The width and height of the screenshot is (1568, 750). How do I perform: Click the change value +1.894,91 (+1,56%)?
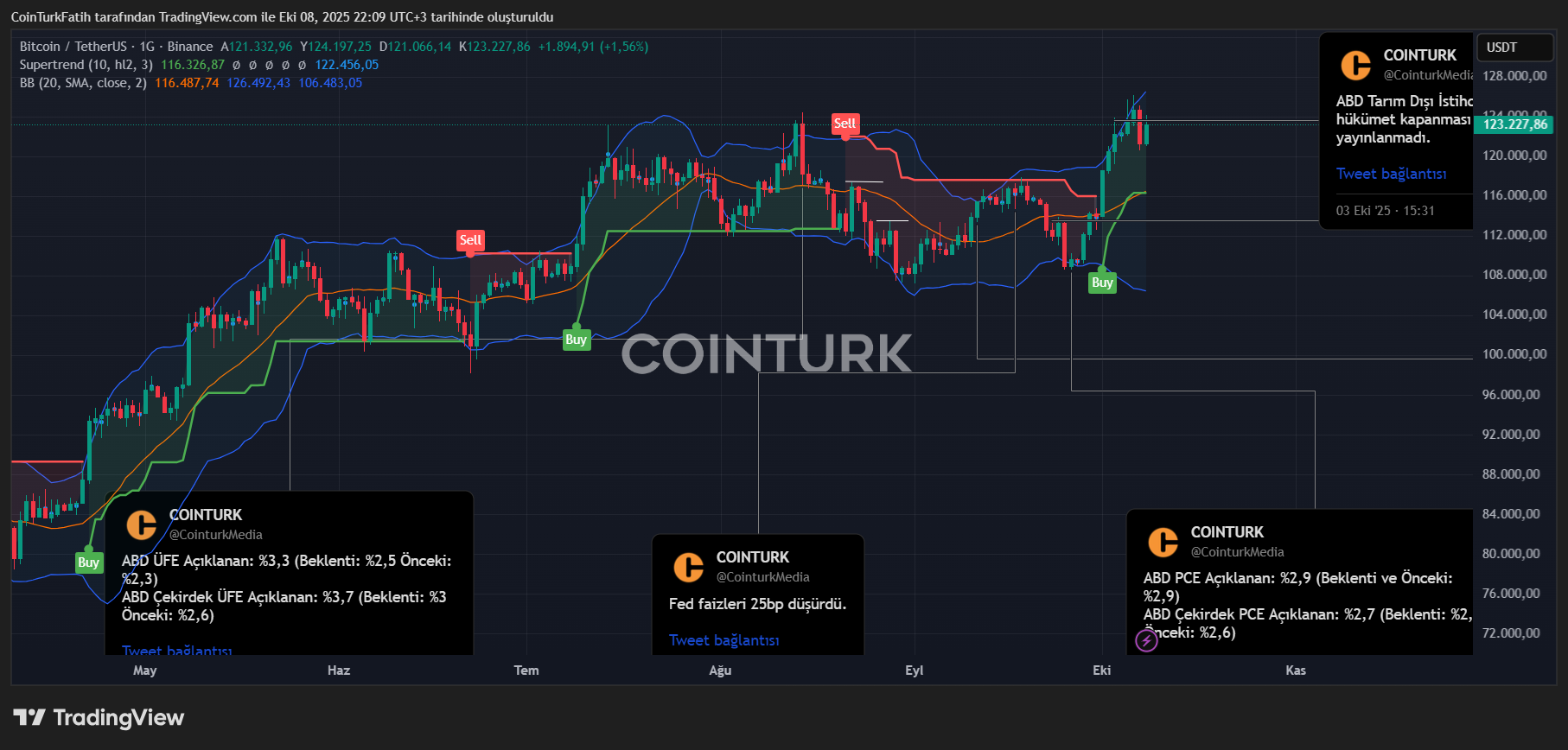[593, 47]
